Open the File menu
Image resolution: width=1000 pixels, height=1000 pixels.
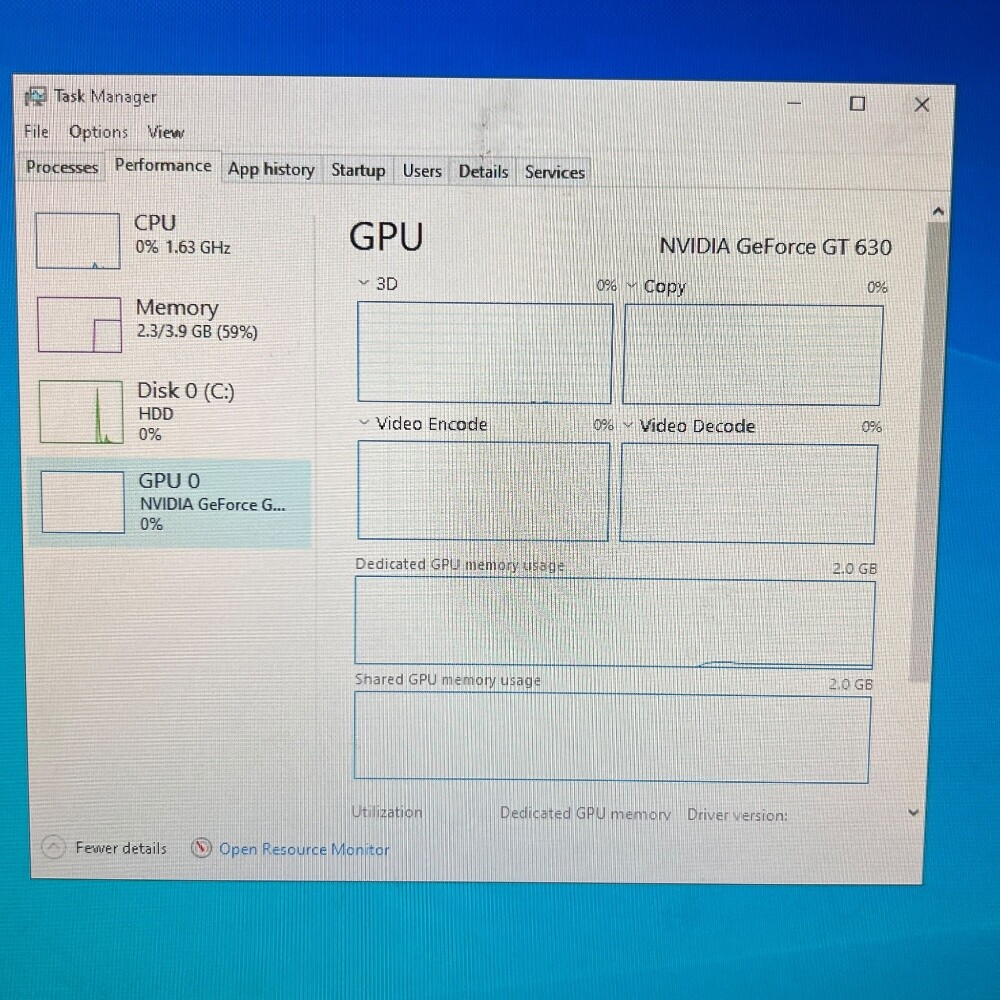pos(36,131)
